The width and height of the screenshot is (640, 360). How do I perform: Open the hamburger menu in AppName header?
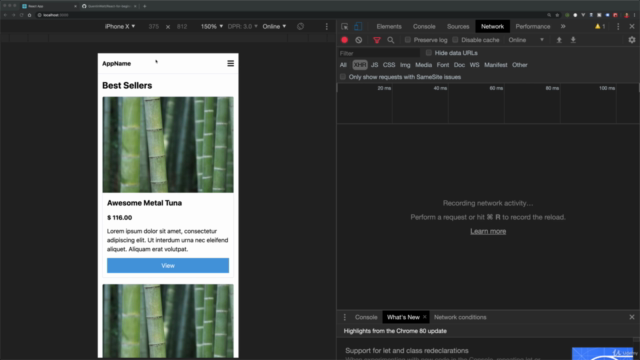(231, 63)
